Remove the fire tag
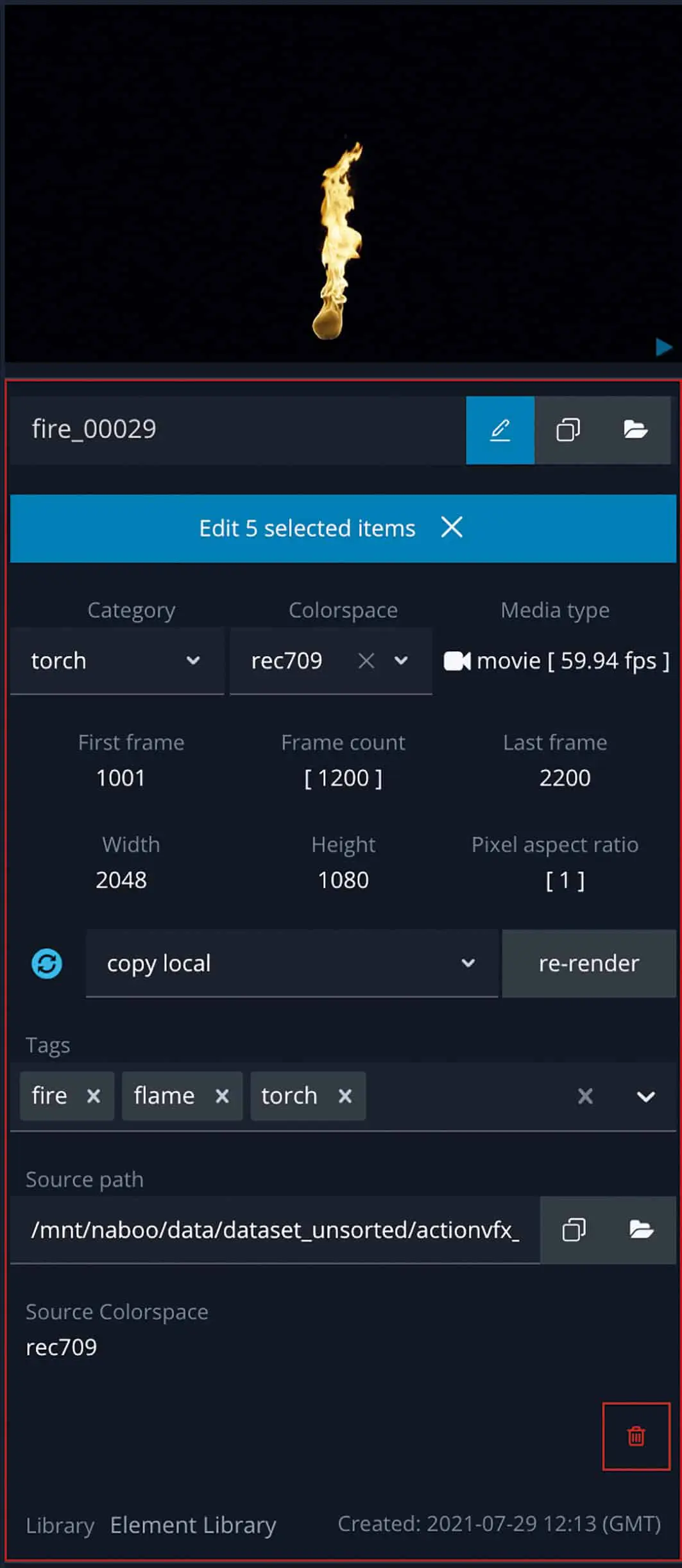The image size is (682, 1568). (94, 1096)
